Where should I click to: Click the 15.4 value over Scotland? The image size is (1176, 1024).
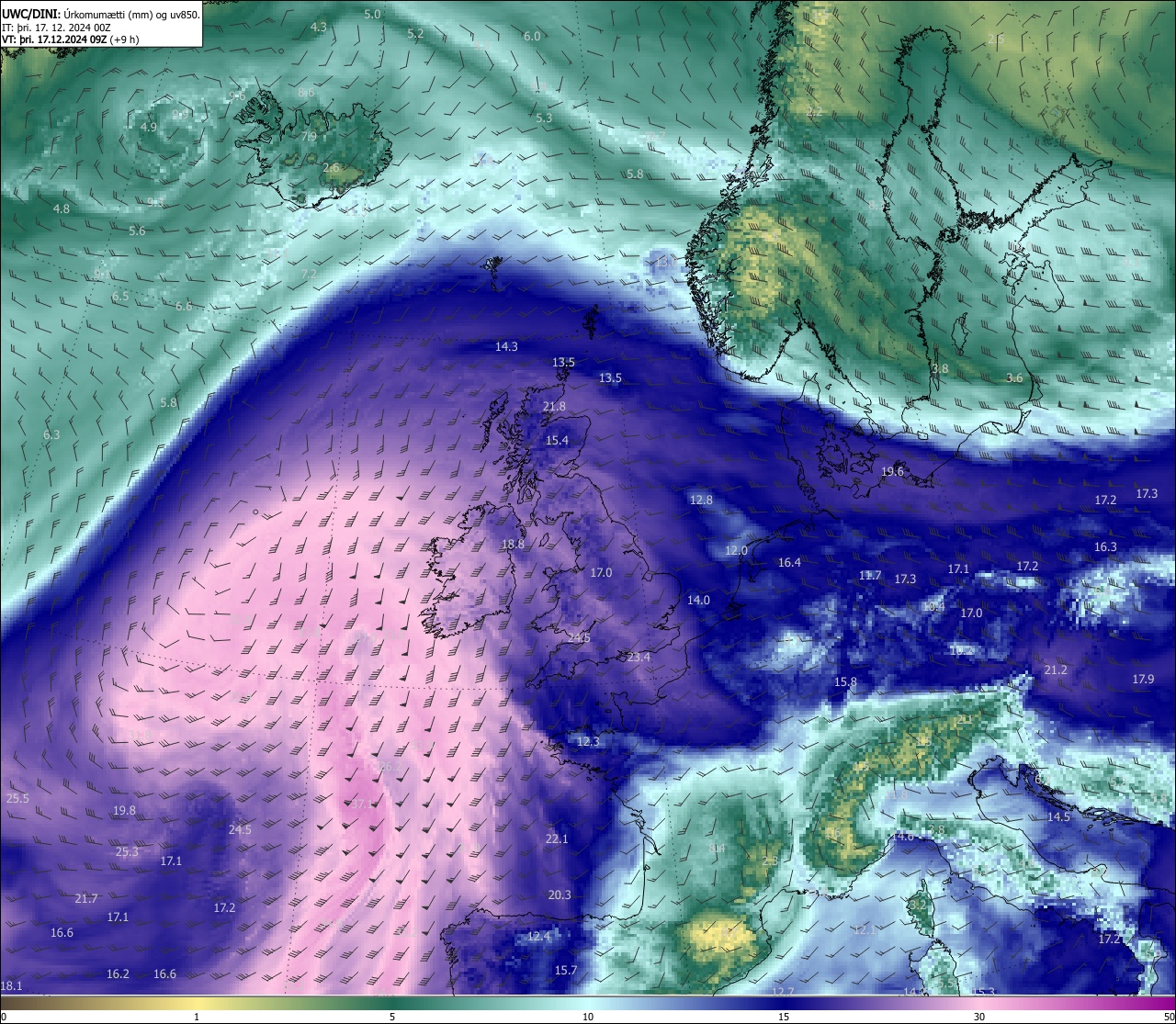(x=557, y=440)
